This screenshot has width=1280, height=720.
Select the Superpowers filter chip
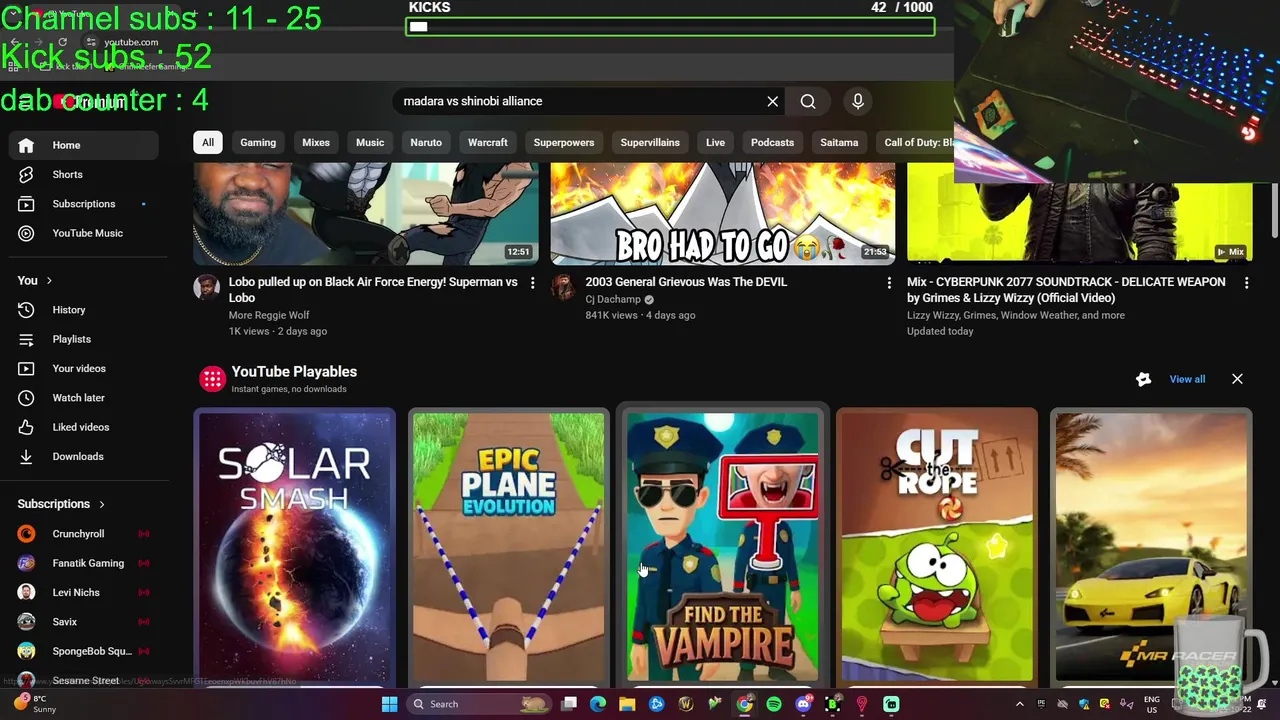pos(564,142)
